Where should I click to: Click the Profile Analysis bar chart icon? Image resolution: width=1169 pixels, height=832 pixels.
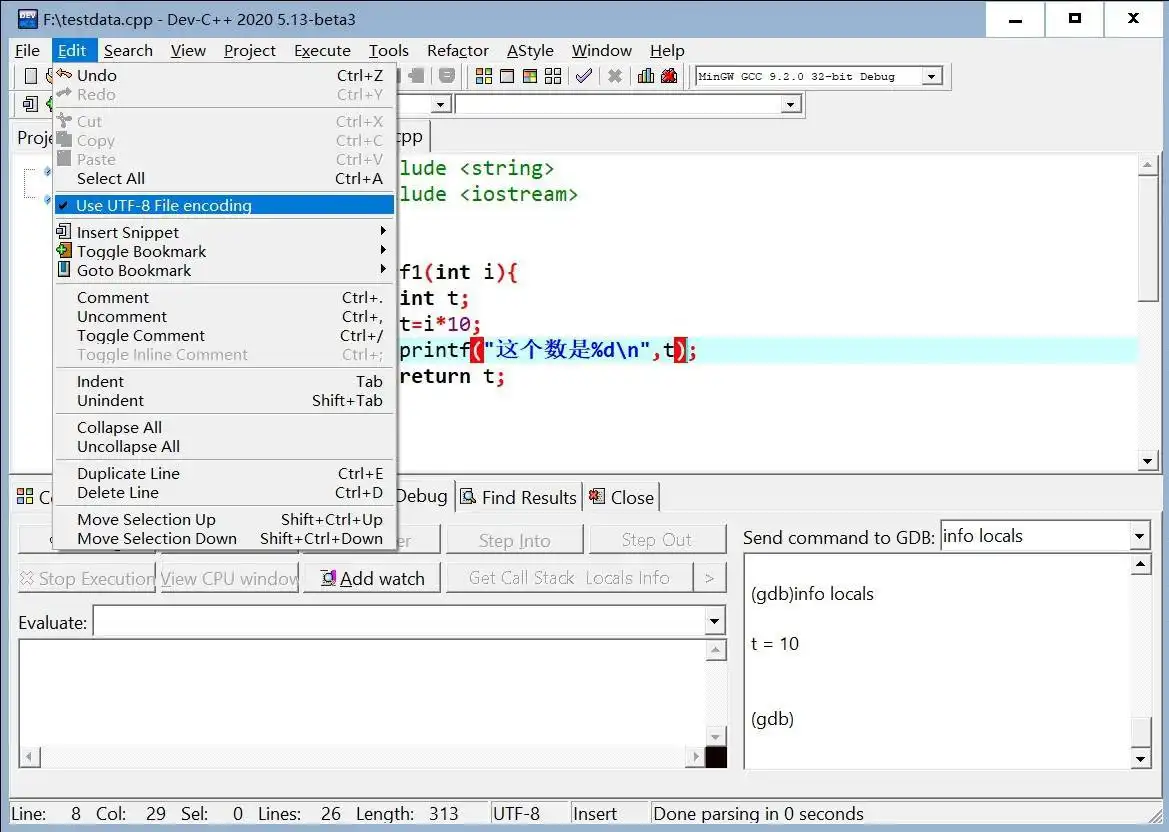click(x=646, y=76)
